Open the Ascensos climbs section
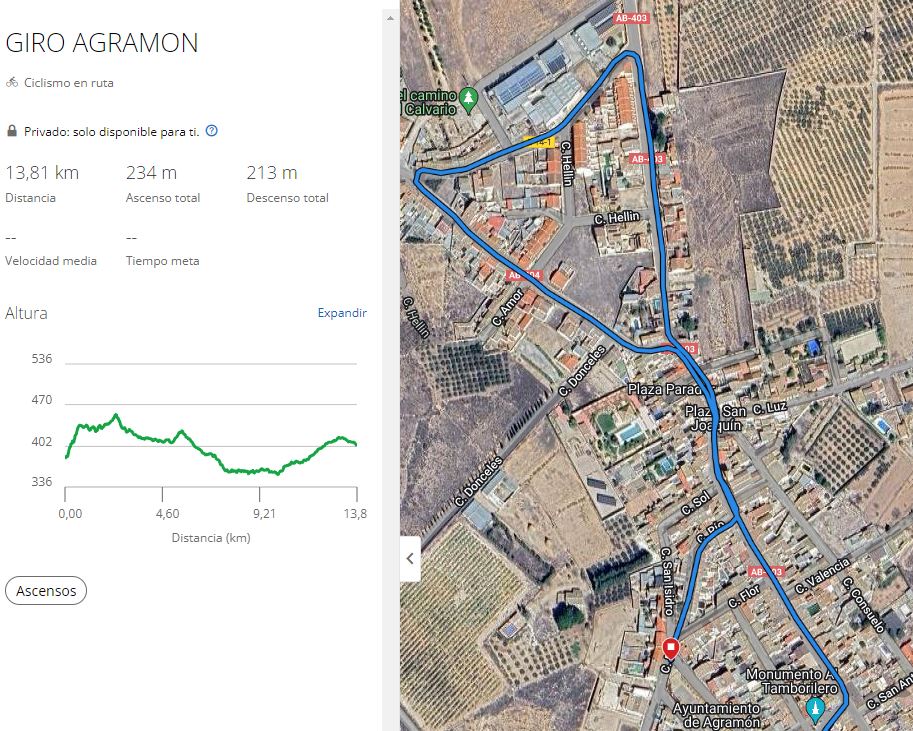Screen dimensions: 913x731 pos(46,591)
